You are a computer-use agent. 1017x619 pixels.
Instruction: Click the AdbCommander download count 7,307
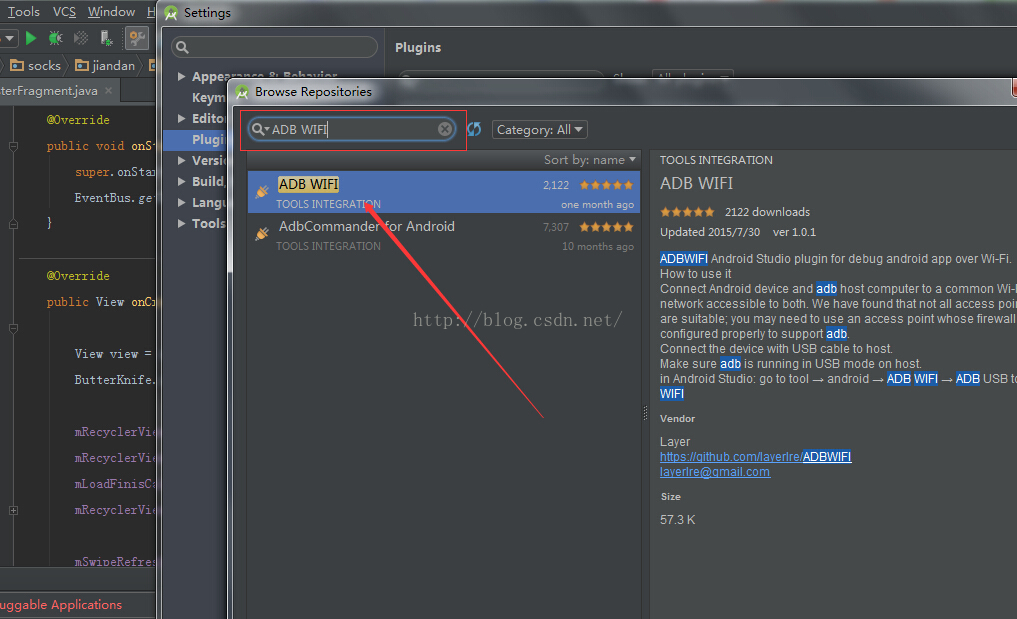coord(556,227)
